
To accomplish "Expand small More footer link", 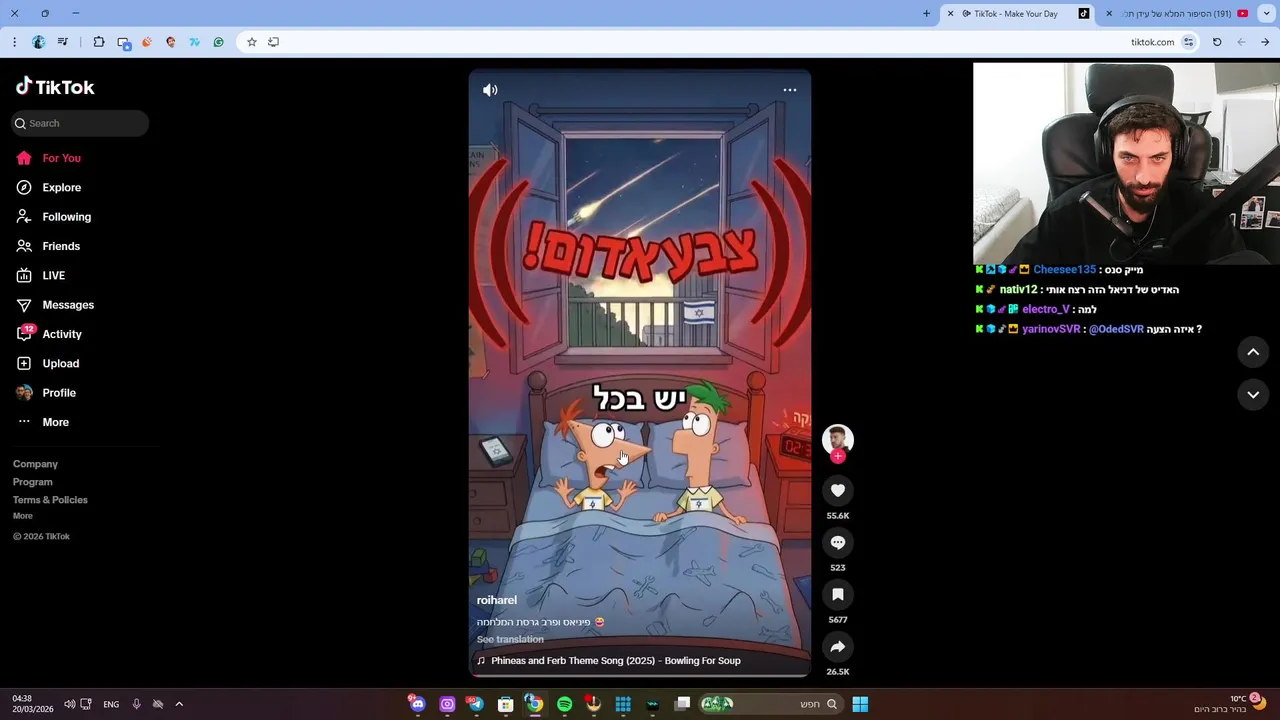I will click(x=23, y=516).
